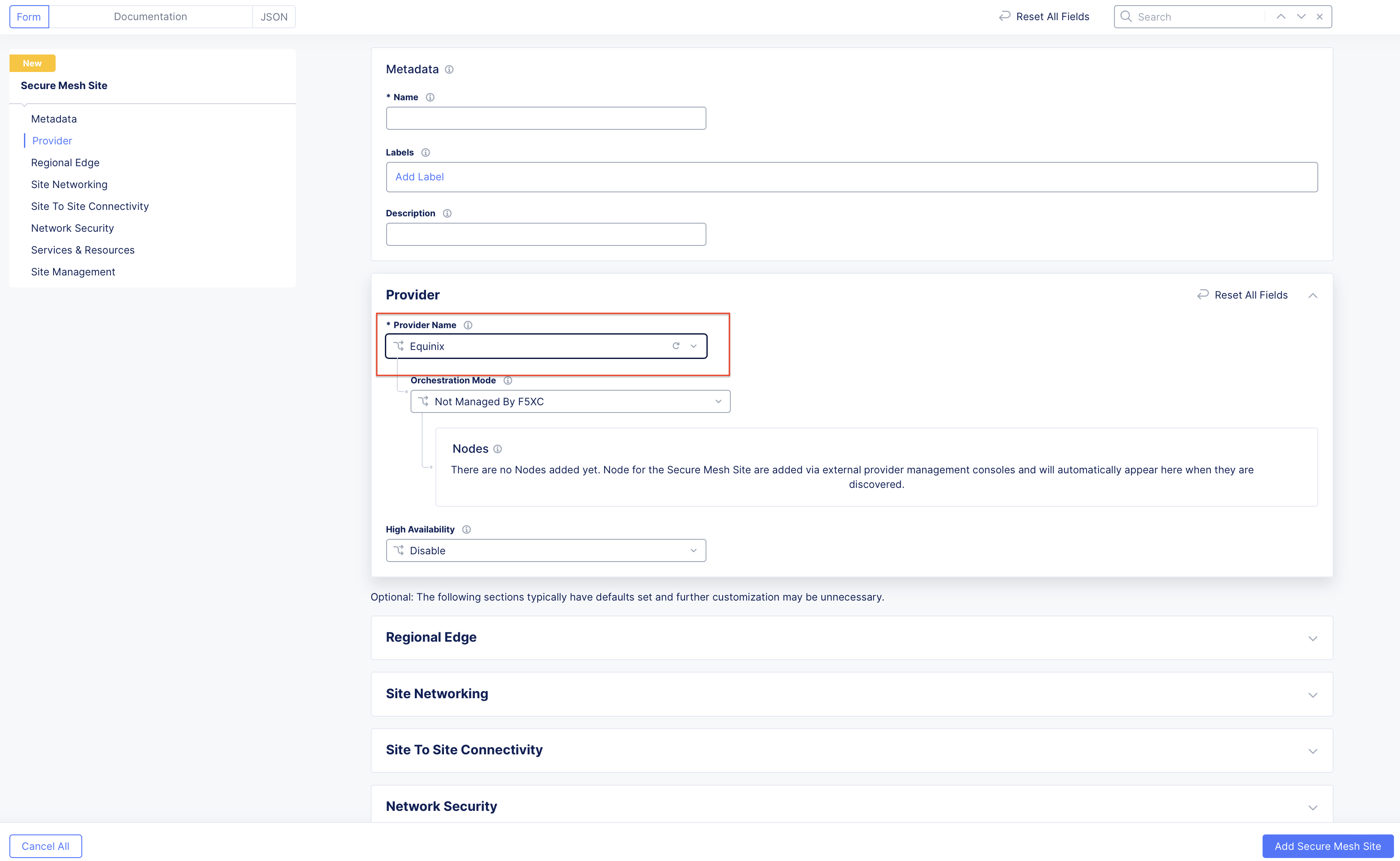
Task: Click the Cancel All button
Action: coord(45,846)
